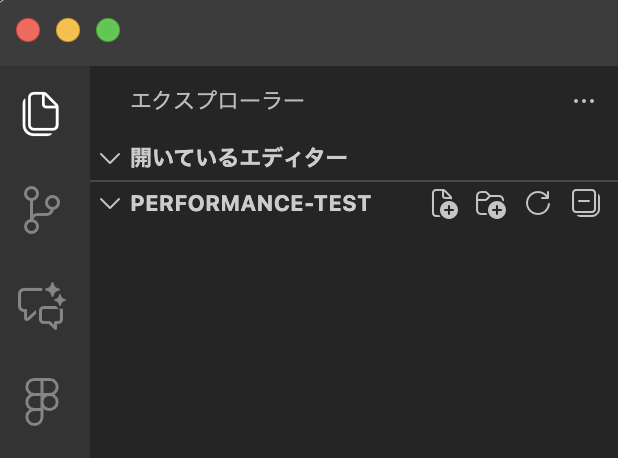Click the 開いているエディター section header text
The height and width of the screenshot is (458, 618).
tap(239, 158)
